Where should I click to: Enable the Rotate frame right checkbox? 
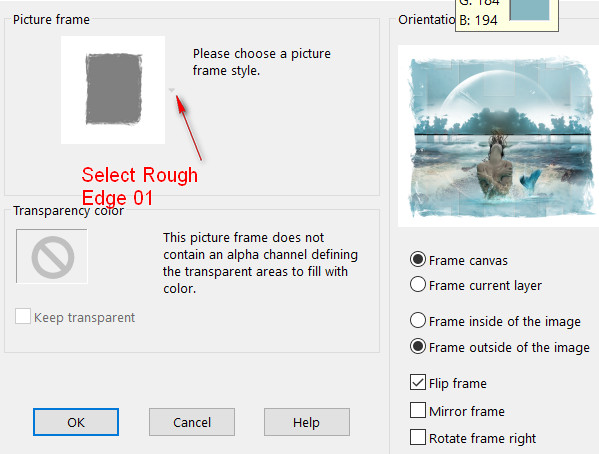click(418, 438)
